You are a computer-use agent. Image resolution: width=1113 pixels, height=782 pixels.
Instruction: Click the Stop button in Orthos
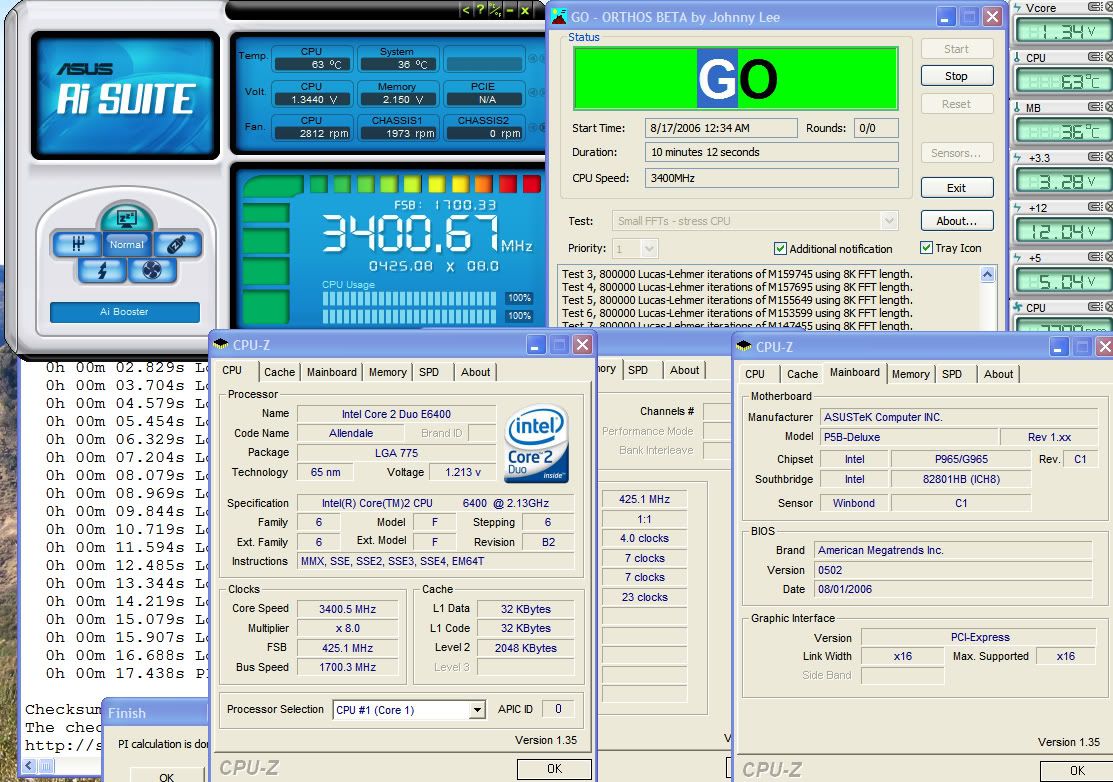coord(956,76)
